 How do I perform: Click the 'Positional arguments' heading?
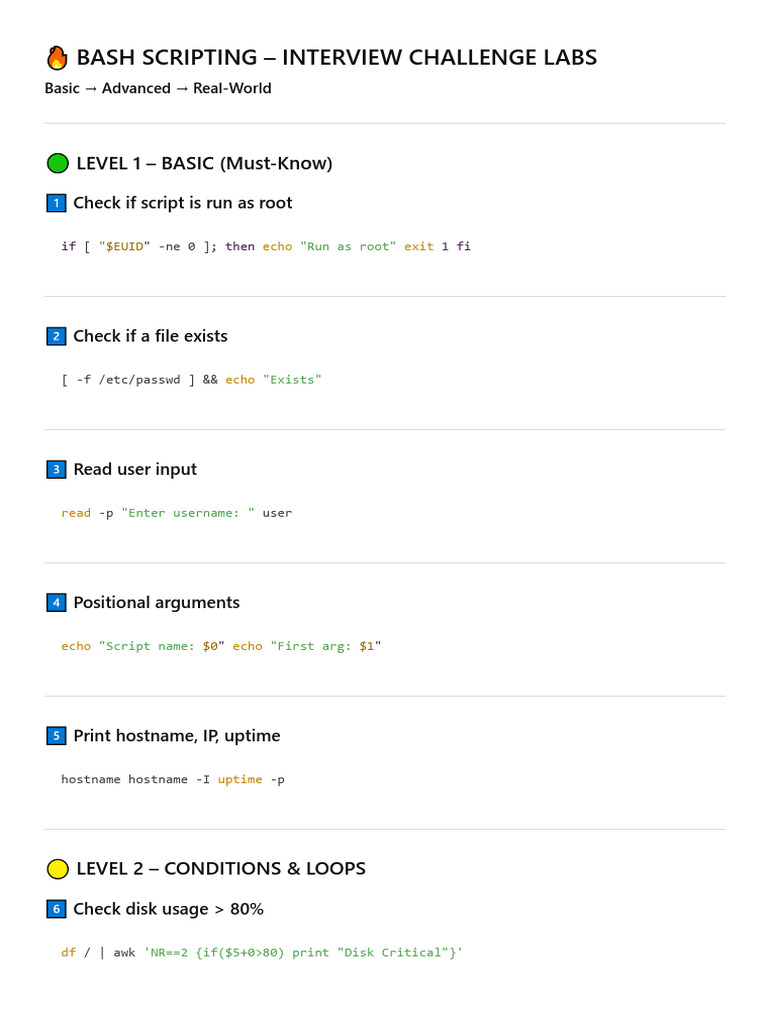[x=156, y=602]
